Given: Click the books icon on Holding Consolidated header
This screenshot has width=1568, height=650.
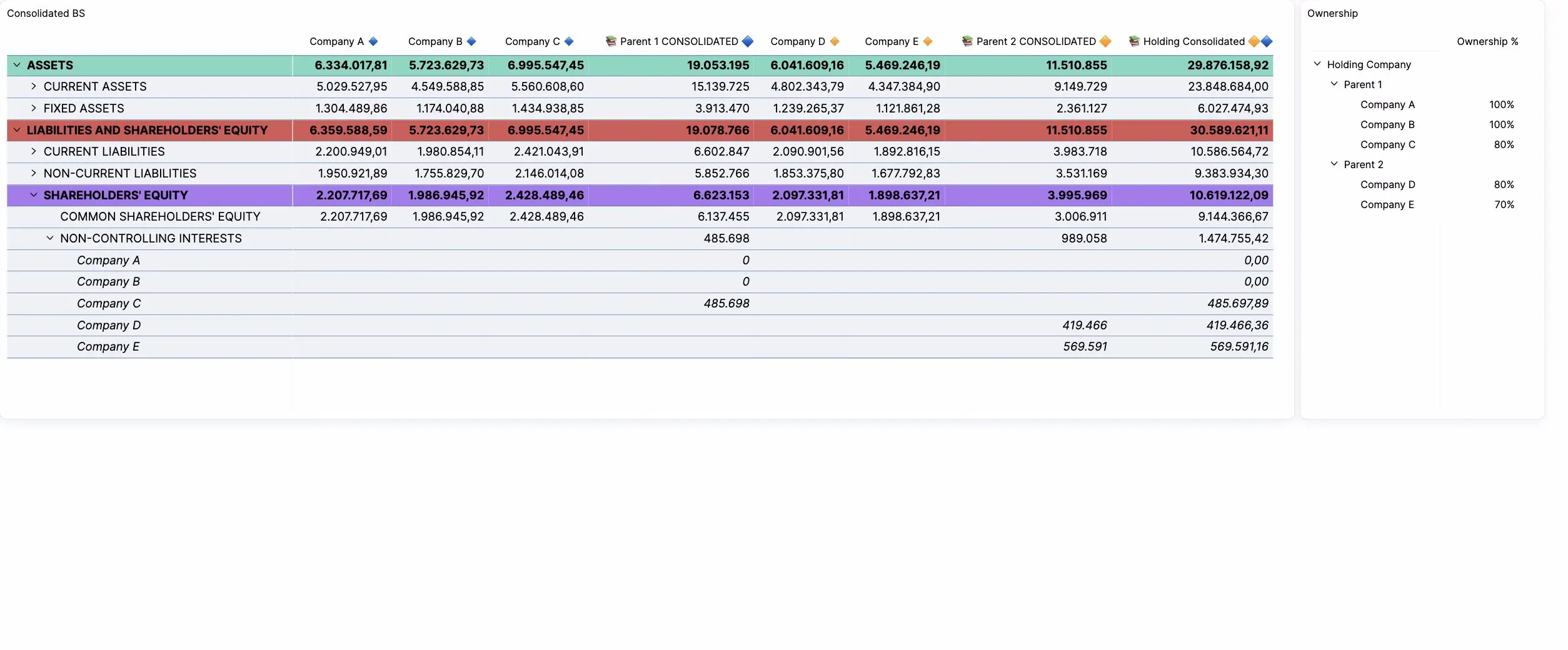Looking at the screenshot, I should coord(1135,41).
